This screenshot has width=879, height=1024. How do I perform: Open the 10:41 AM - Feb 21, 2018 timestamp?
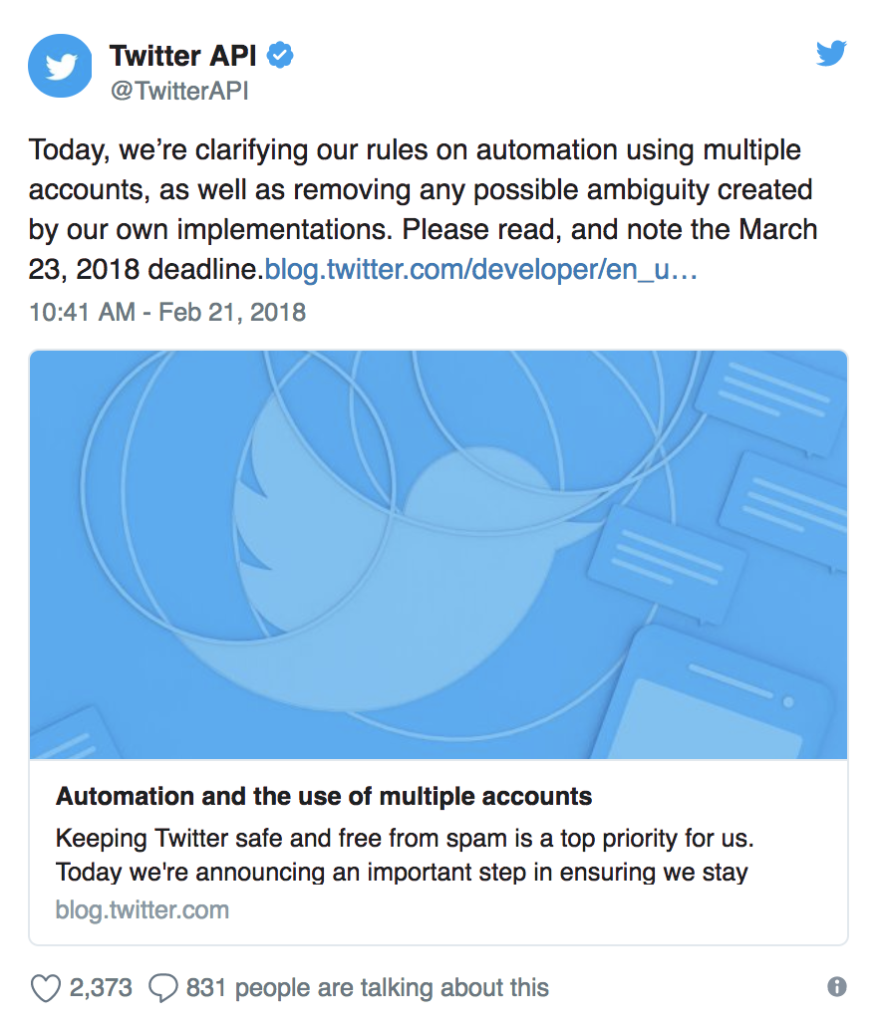click(x=167, y=312)
